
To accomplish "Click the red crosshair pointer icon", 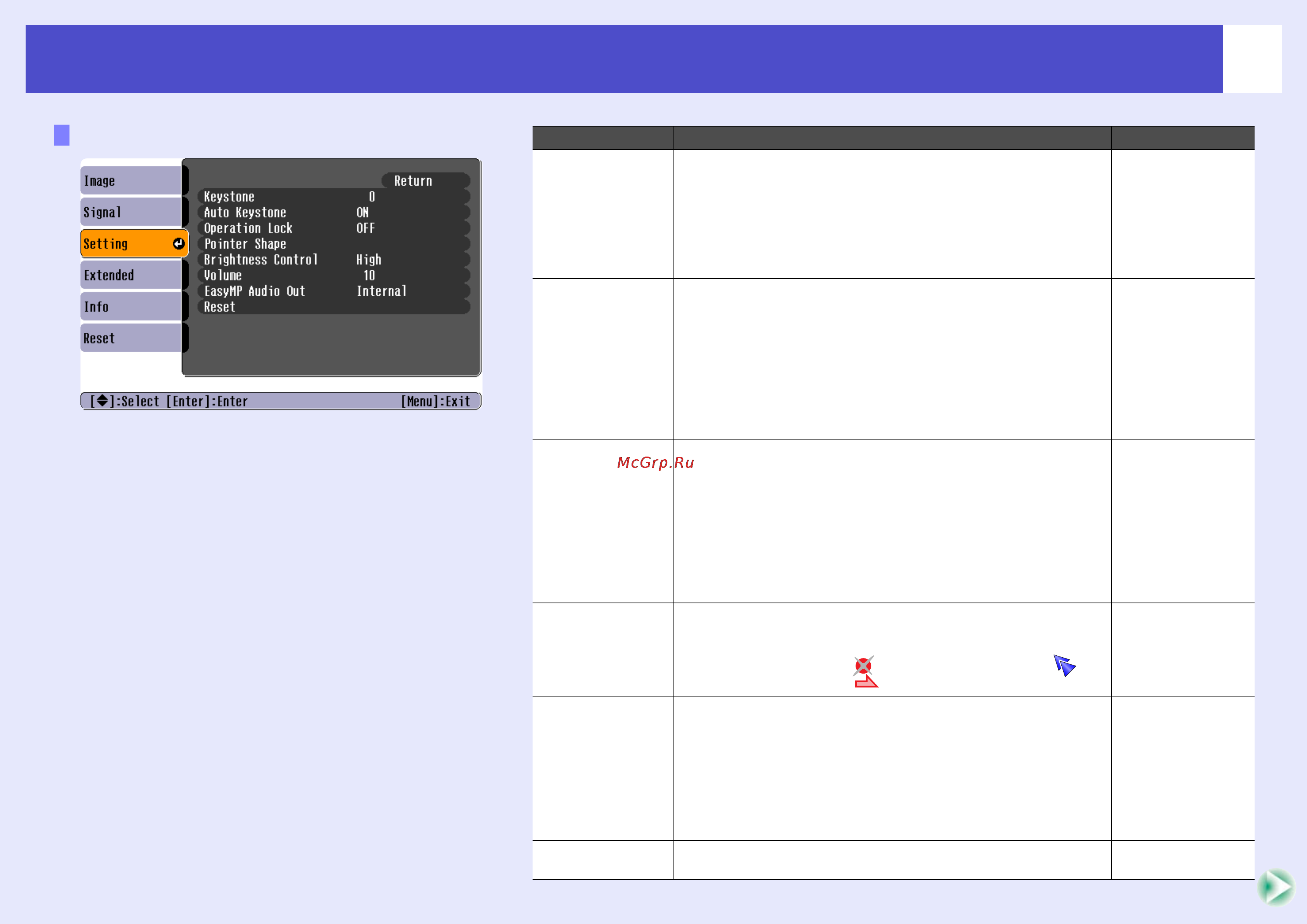I will pos(863,665).
